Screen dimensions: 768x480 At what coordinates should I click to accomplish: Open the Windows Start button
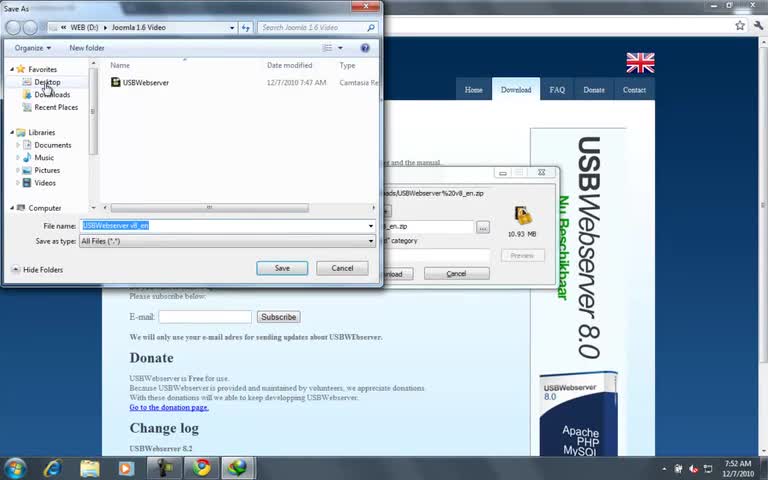point(15,468)
